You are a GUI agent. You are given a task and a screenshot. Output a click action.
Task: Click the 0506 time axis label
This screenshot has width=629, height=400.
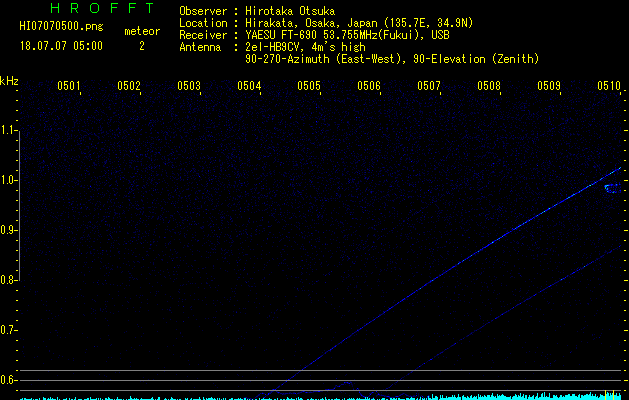tap(369, 86)
